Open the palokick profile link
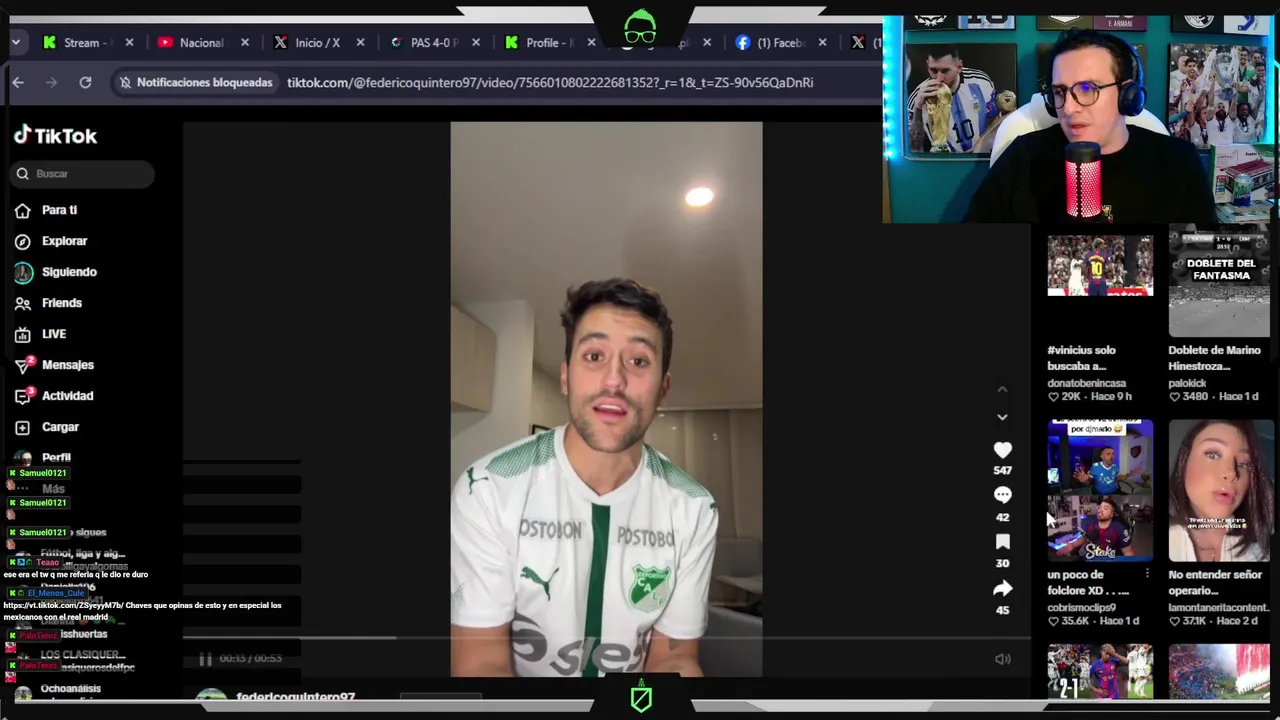1280x720 pixels. click(1187, 383)
